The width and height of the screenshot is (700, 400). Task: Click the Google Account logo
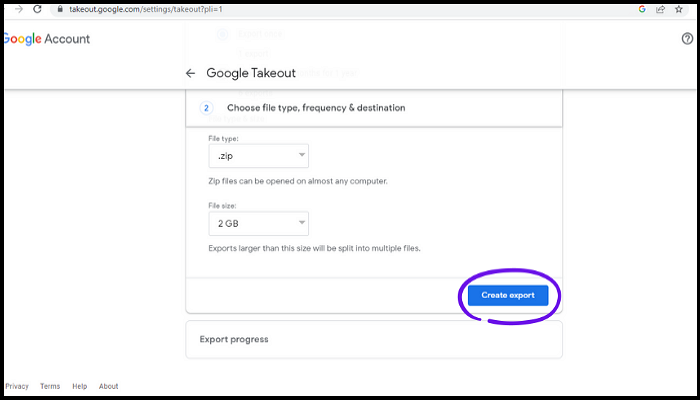tap(46, 39)
